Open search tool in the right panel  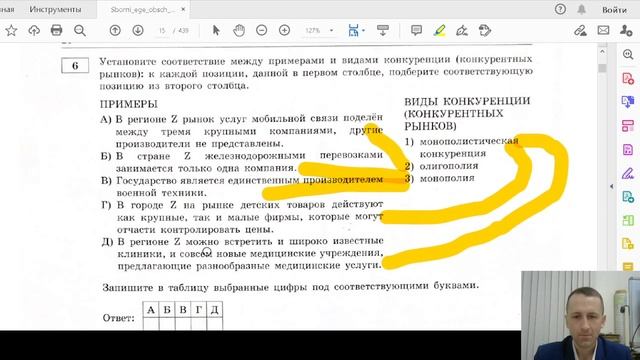pos(628,55)
